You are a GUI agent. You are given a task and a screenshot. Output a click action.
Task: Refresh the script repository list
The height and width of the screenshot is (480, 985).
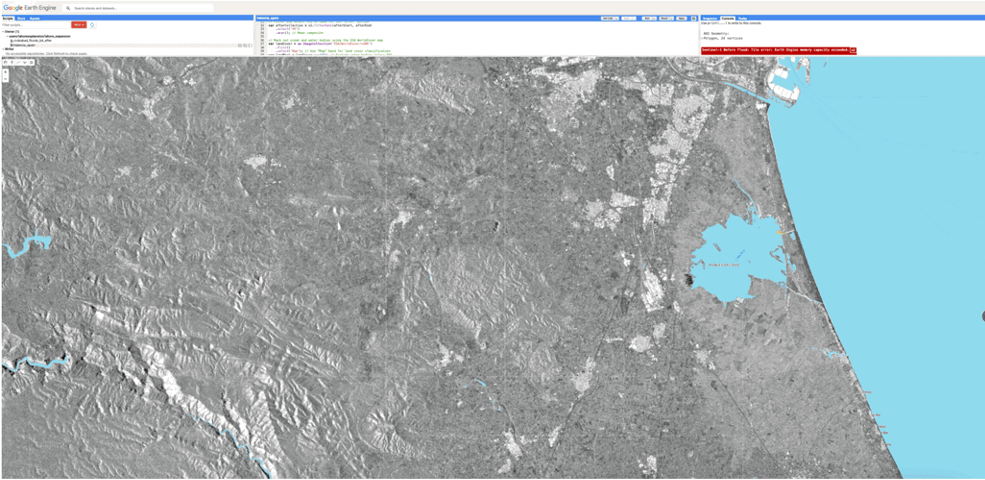[92, 25]
